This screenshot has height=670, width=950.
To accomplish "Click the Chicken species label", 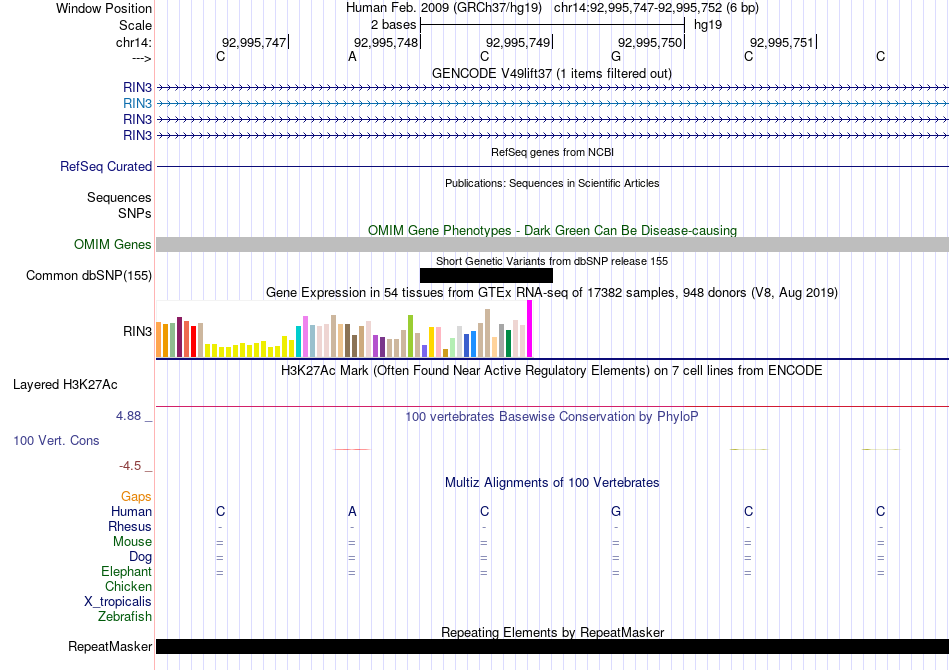I will point(128,586).
